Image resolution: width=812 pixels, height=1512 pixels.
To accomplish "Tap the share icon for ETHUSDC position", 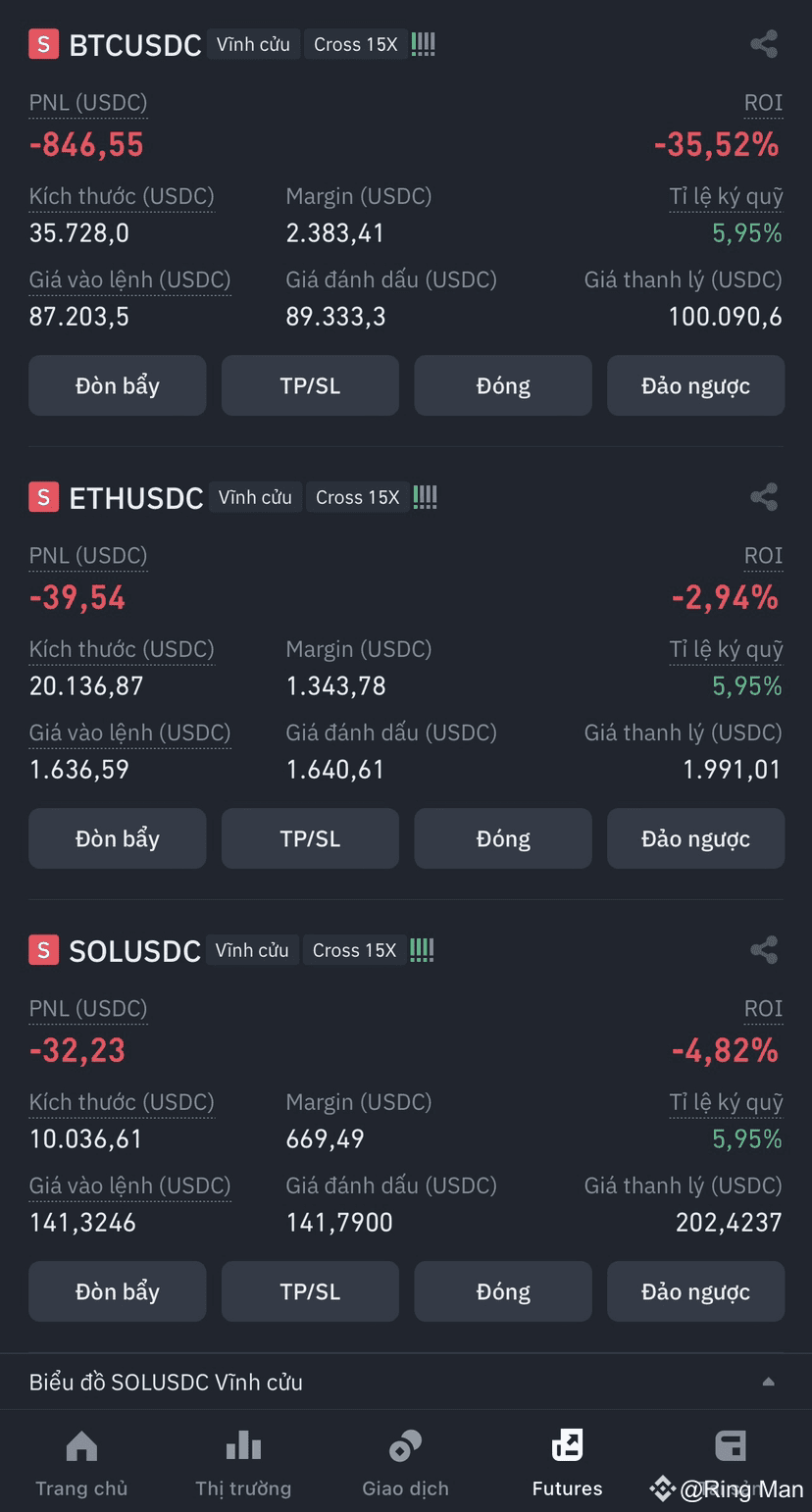I will [x=764, y=497].
